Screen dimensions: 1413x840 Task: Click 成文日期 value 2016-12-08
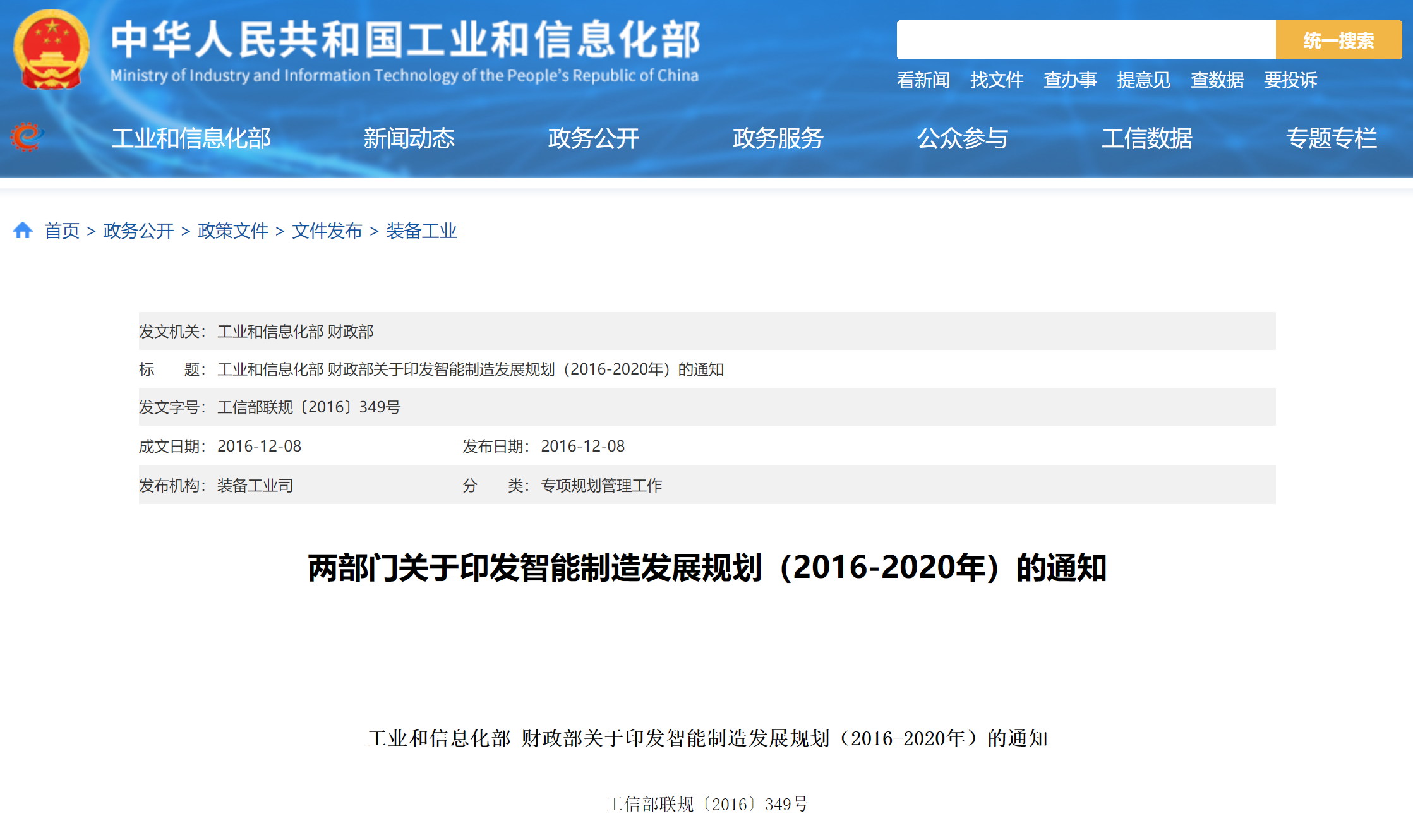point(259,446)
